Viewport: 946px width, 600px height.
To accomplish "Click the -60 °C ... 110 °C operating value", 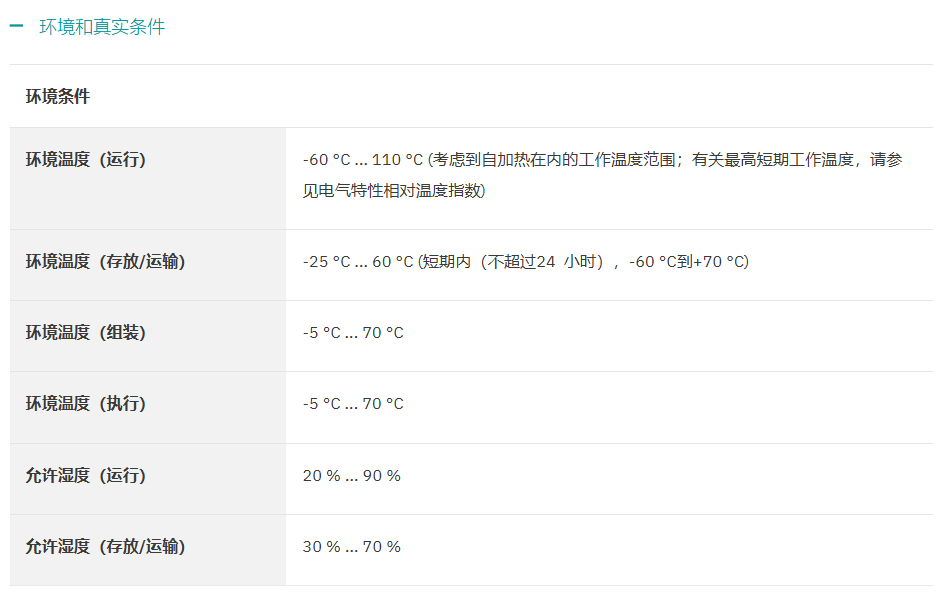I will point(363,160).
